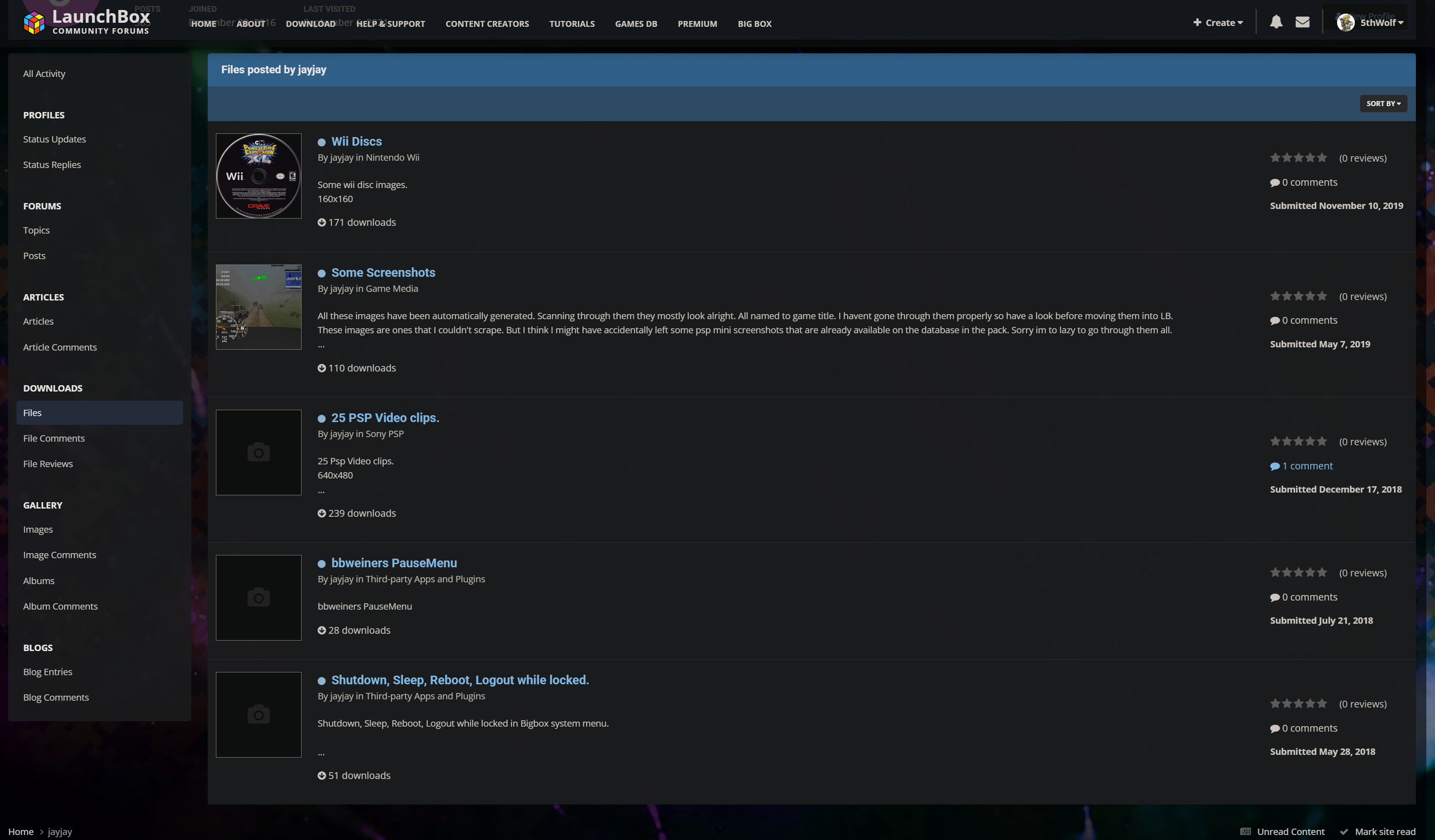
Task: Click the Home breadcrumb link
Action: [20, 831]
